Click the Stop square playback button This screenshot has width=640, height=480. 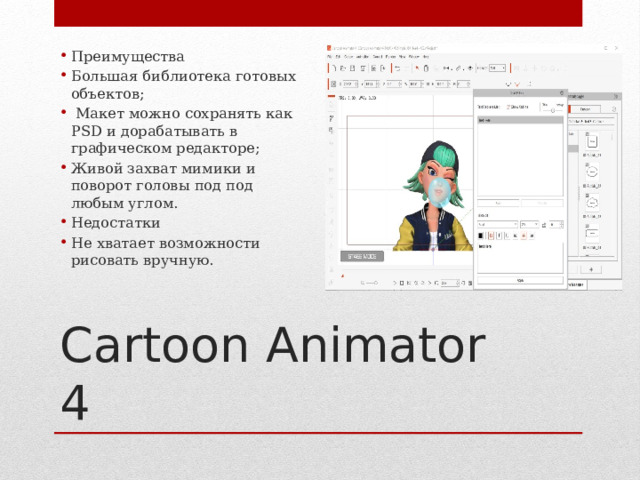click(x=402, y=283)
